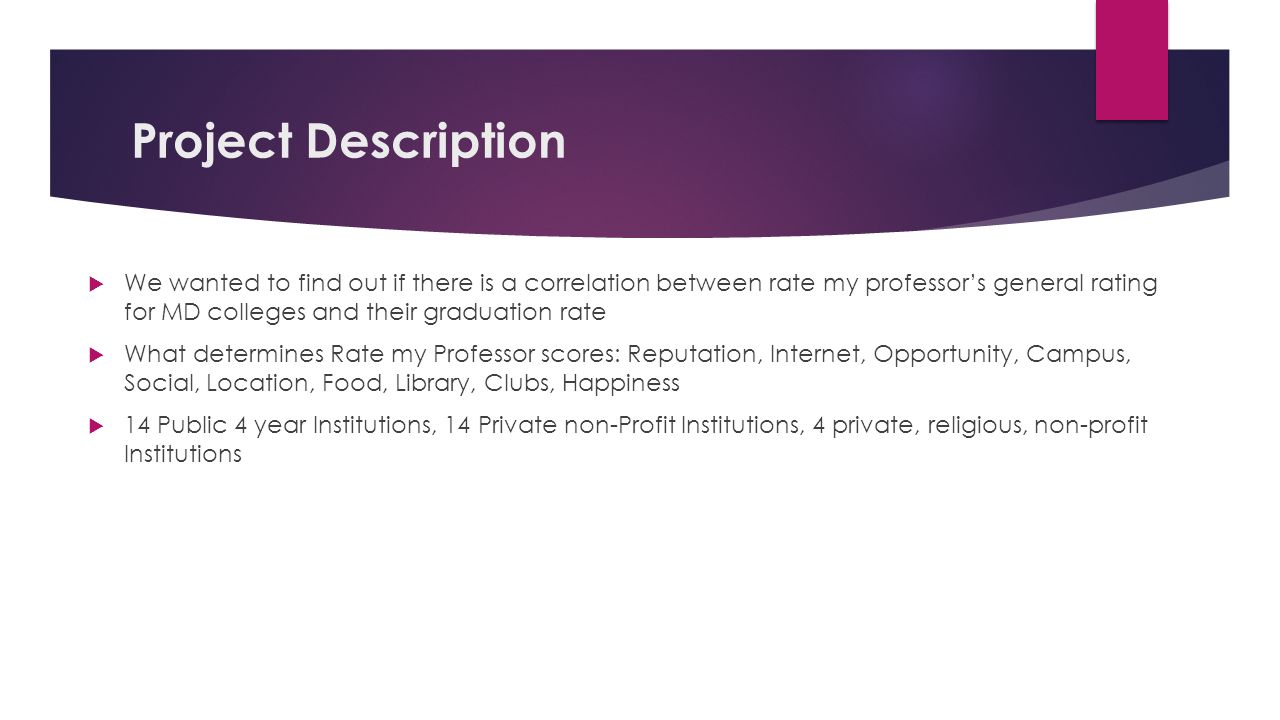Click the last line containing only "Institutions"
1280x720 pixels.
coord(183,455)
